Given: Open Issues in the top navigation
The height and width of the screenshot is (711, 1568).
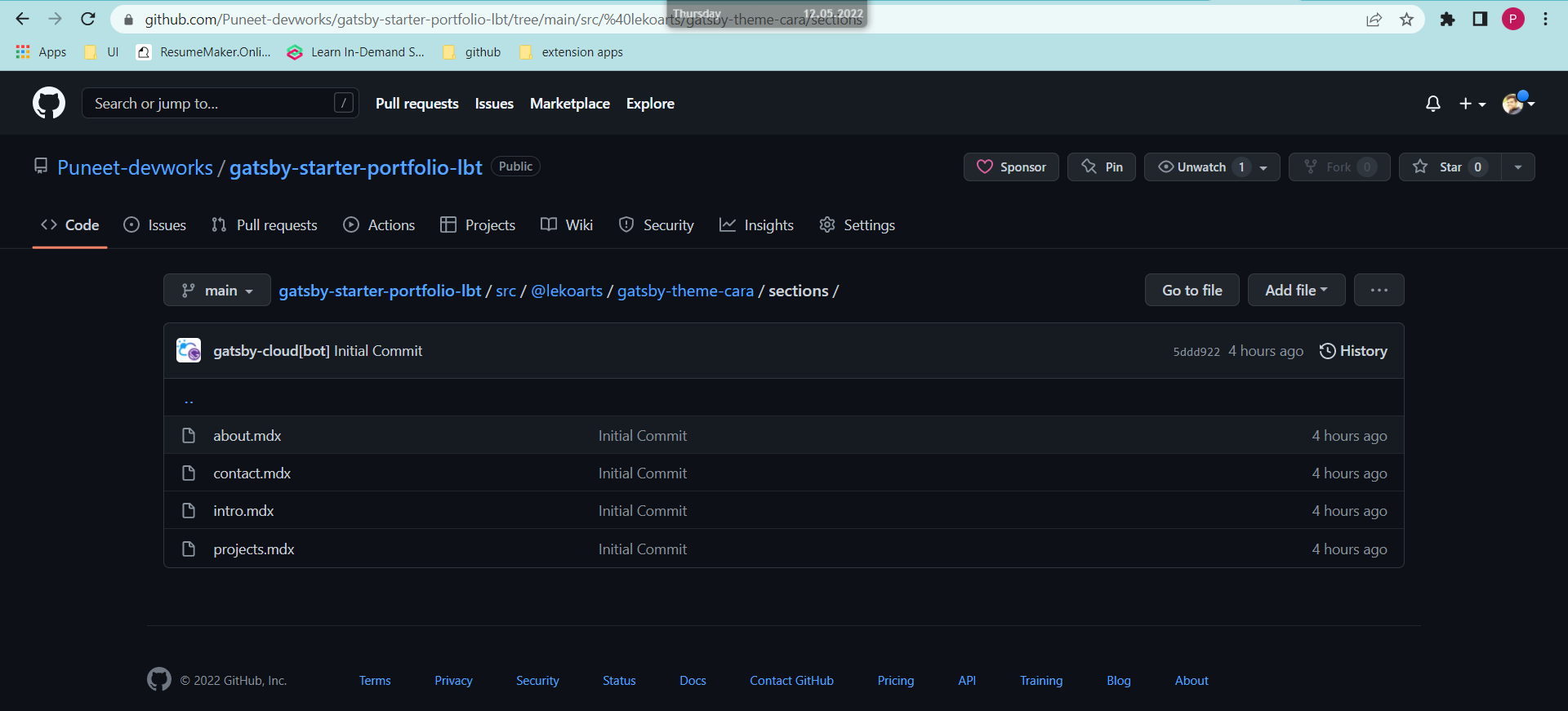Looking at the screenshot, I should pyautogui.click(x=494, y=104).
